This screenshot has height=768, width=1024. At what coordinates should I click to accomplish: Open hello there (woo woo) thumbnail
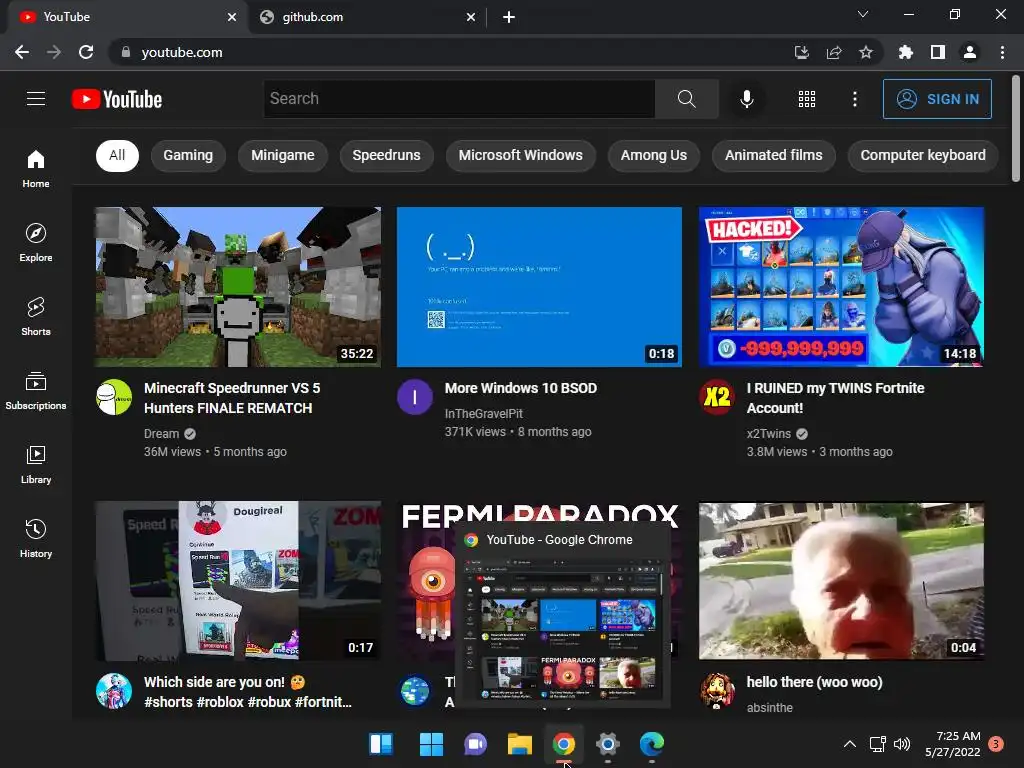coord(841,581)
